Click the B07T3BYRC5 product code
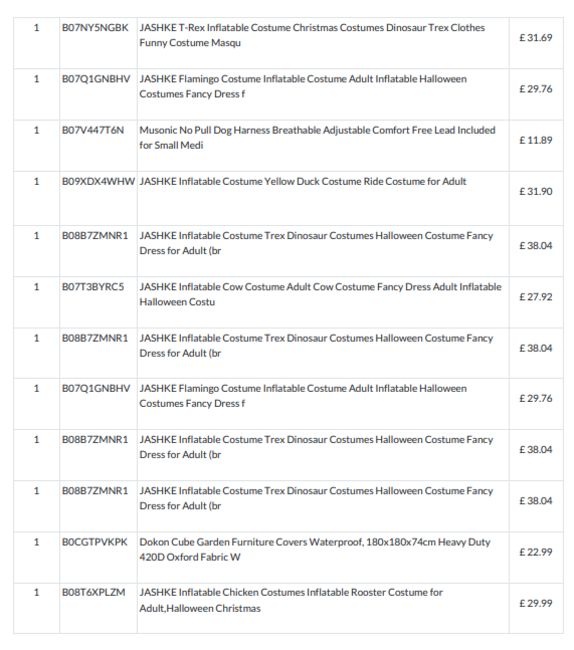This screenshot has height=650, width=574. [93, 287]
